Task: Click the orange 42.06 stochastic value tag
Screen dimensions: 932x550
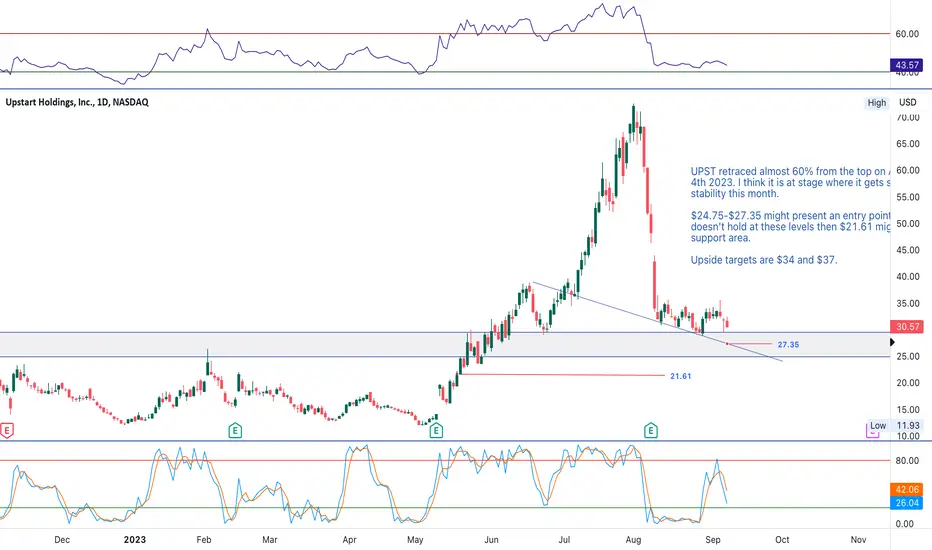Action: pos(907,489)
